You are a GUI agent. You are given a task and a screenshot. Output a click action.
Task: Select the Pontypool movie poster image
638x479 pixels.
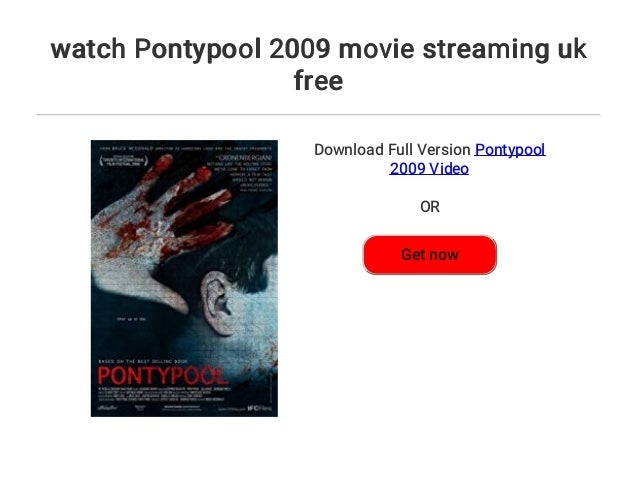tap(184, 278)
